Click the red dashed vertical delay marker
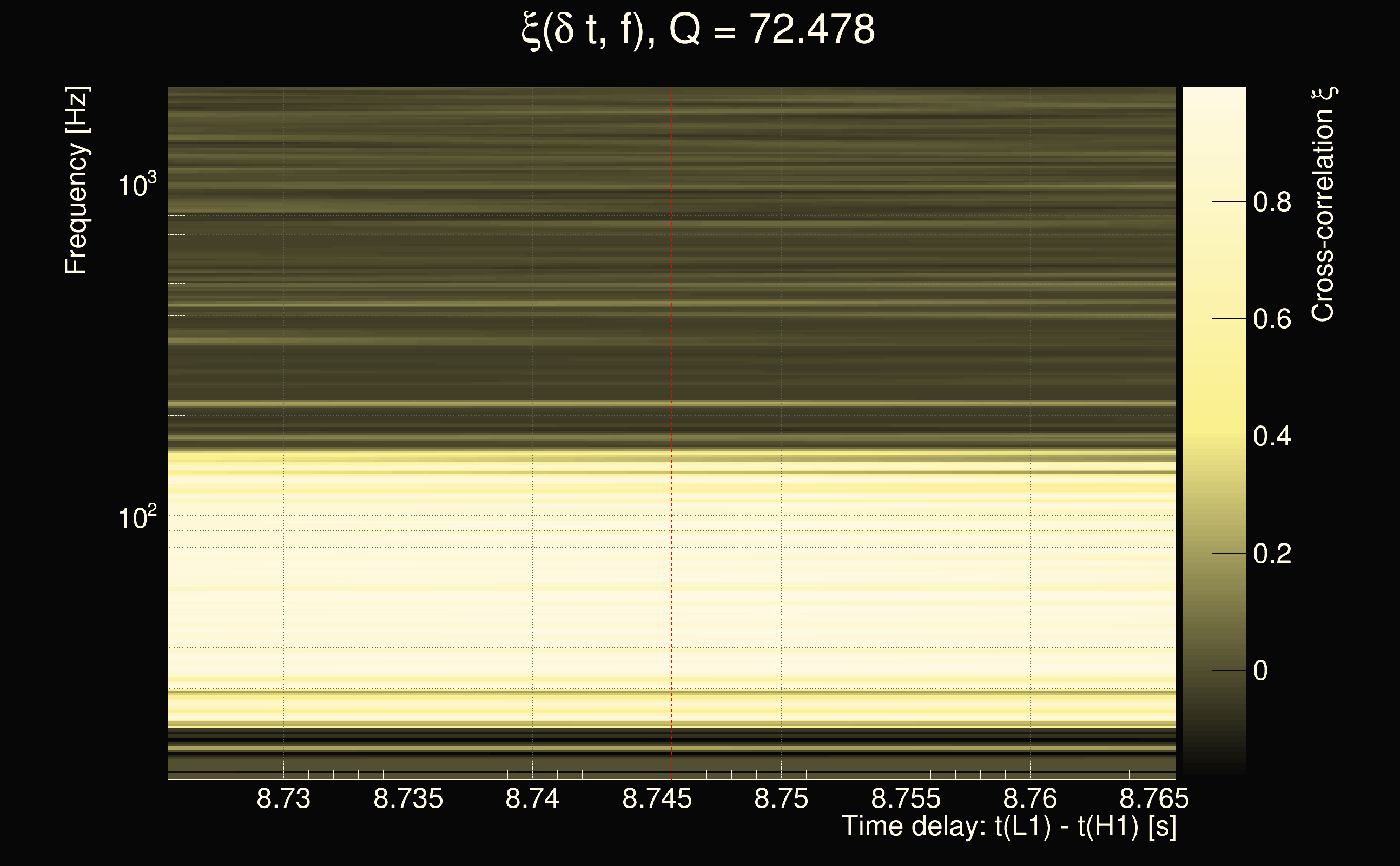 point(672,401)
